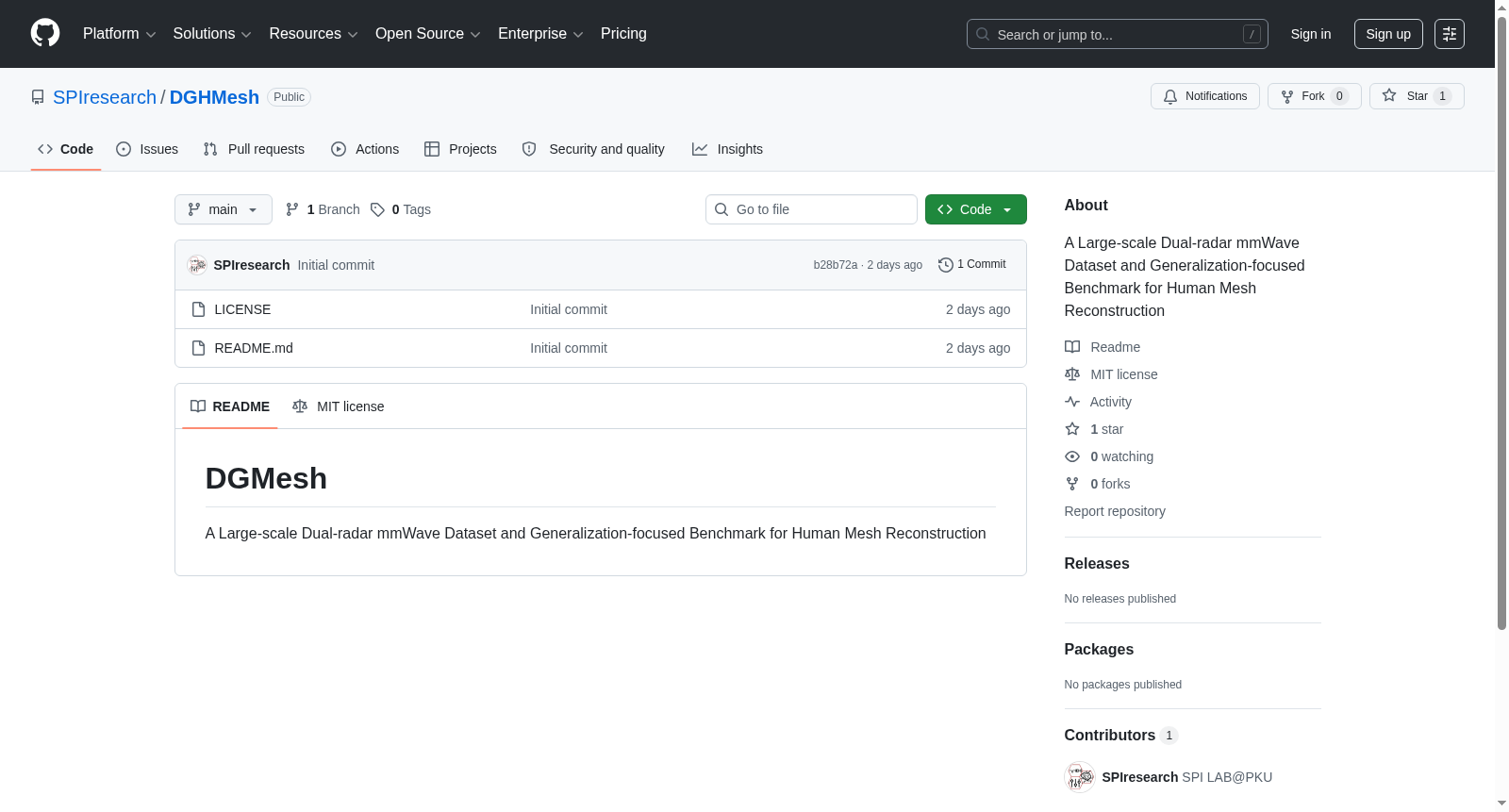
Task: Click the tag icon next to 0 Tags
Action: (377, 209)
